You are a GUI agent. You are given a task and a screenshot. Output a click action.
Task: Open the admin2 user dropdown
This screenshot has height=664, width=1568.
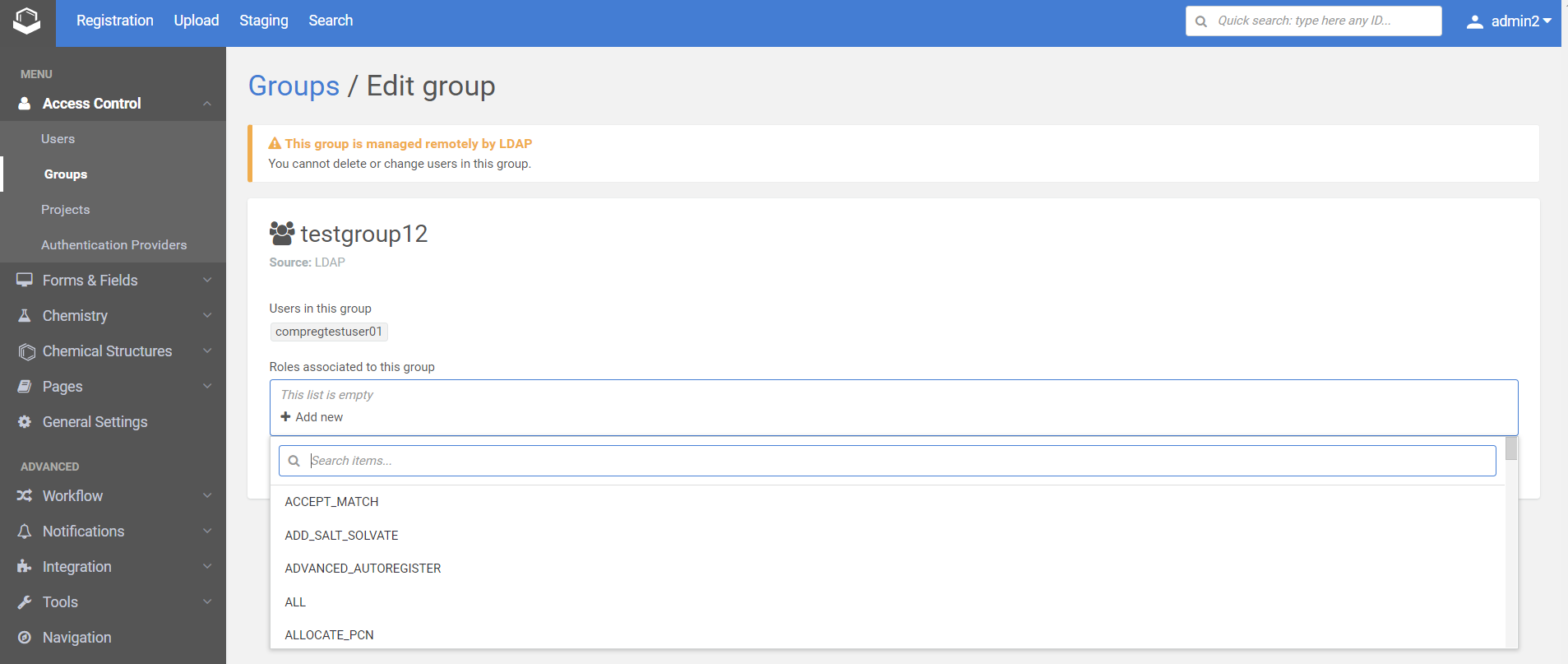1509,21
